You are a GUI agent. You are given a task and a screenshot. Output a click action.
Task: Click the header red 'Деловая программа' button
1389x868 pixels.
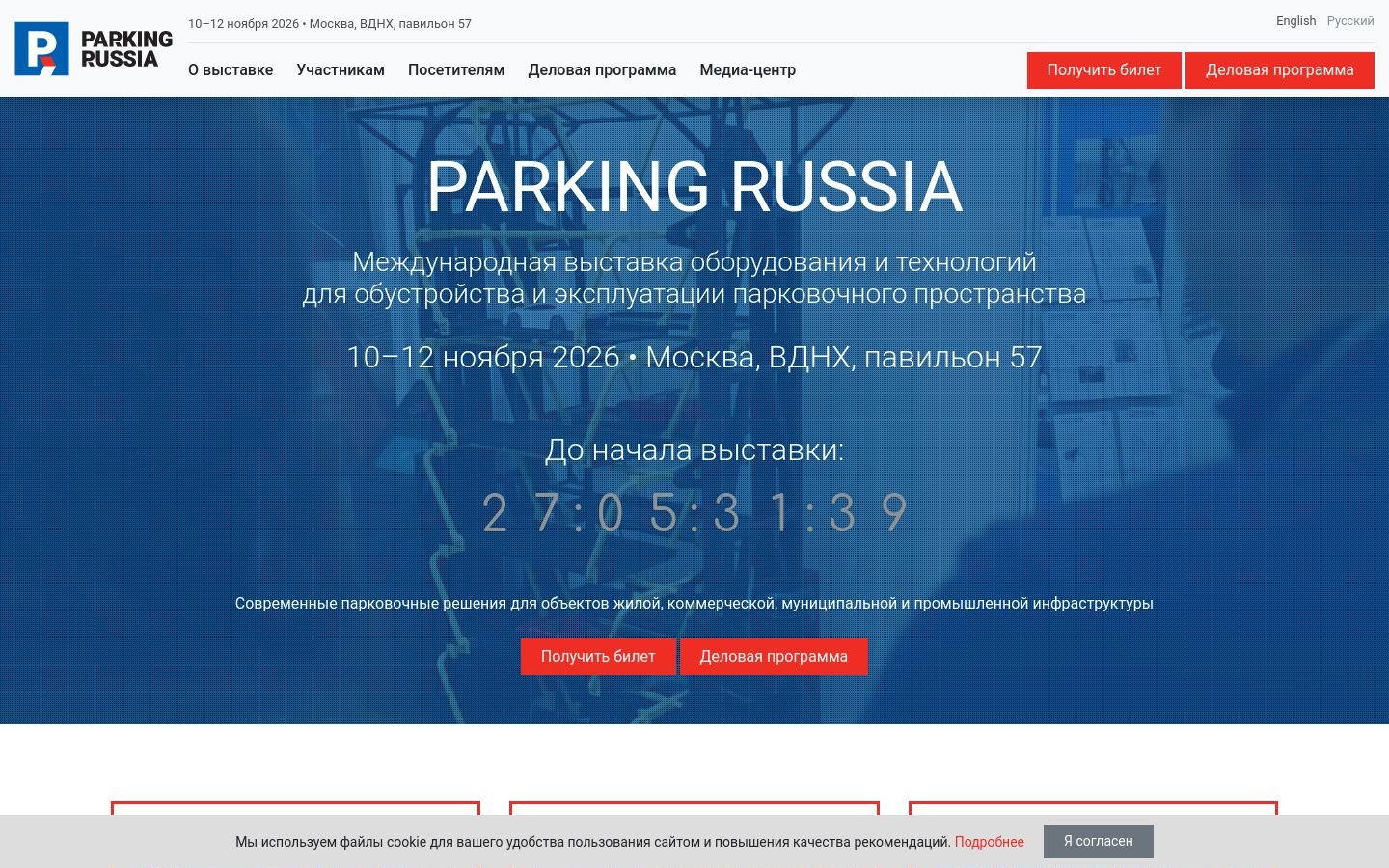coord(1280,70)
